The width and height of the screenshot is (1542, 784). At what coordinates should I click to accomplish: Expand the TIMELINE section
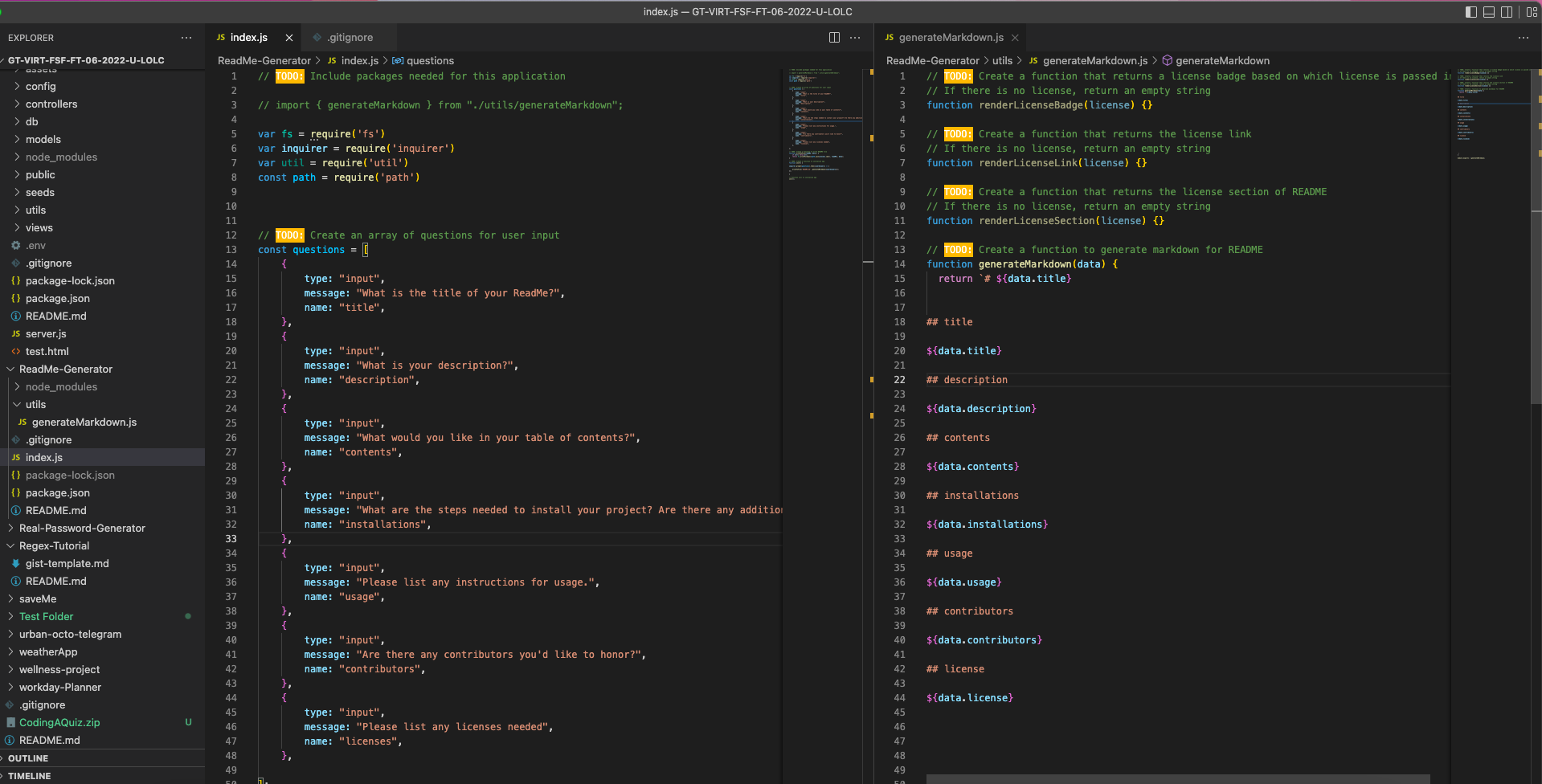click(28, 775)
